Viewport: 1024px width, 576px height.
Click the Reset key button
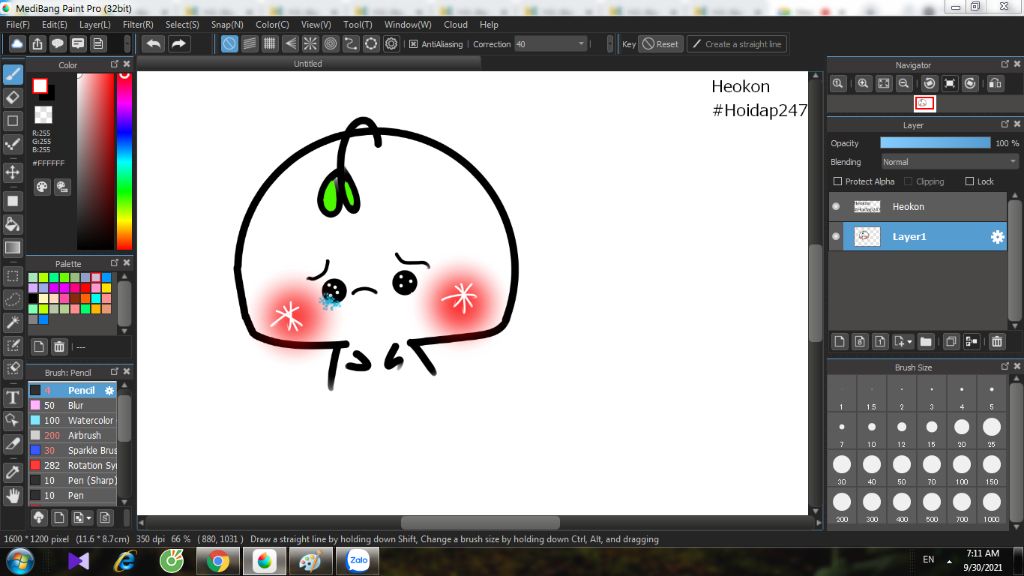[660, 44]
